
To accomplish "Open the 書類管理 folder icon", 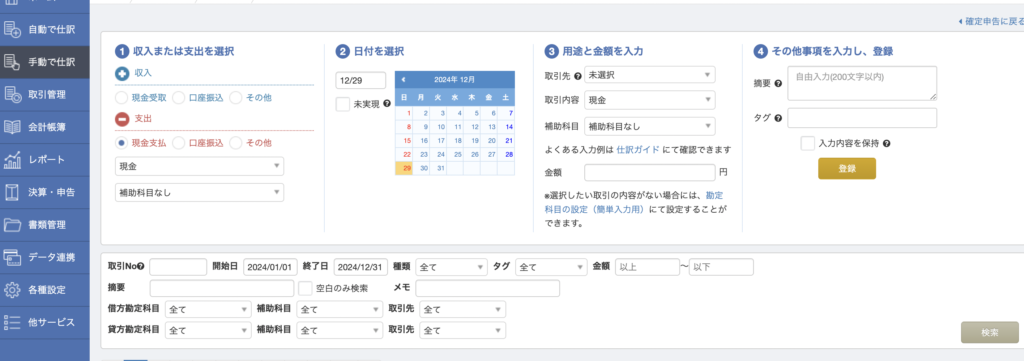I will (x=12, y=225).
